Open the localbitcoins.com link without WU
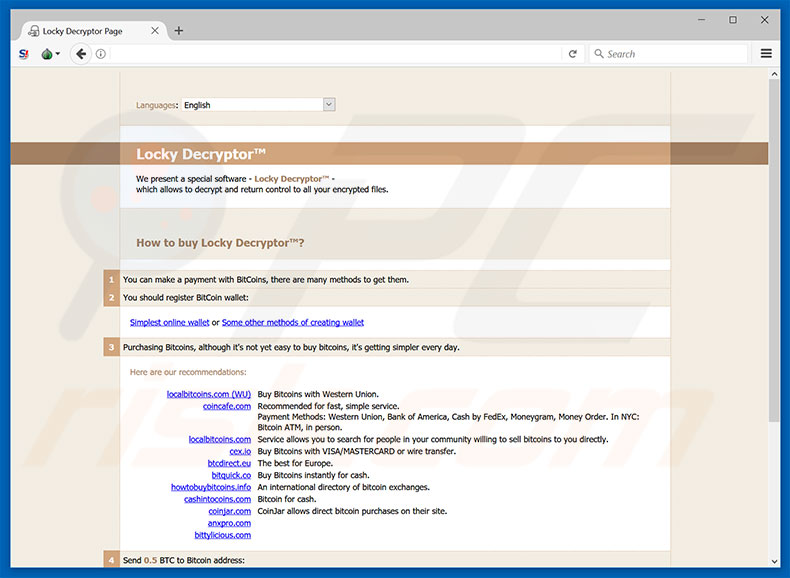790x578 pixels. click(220, 439)
